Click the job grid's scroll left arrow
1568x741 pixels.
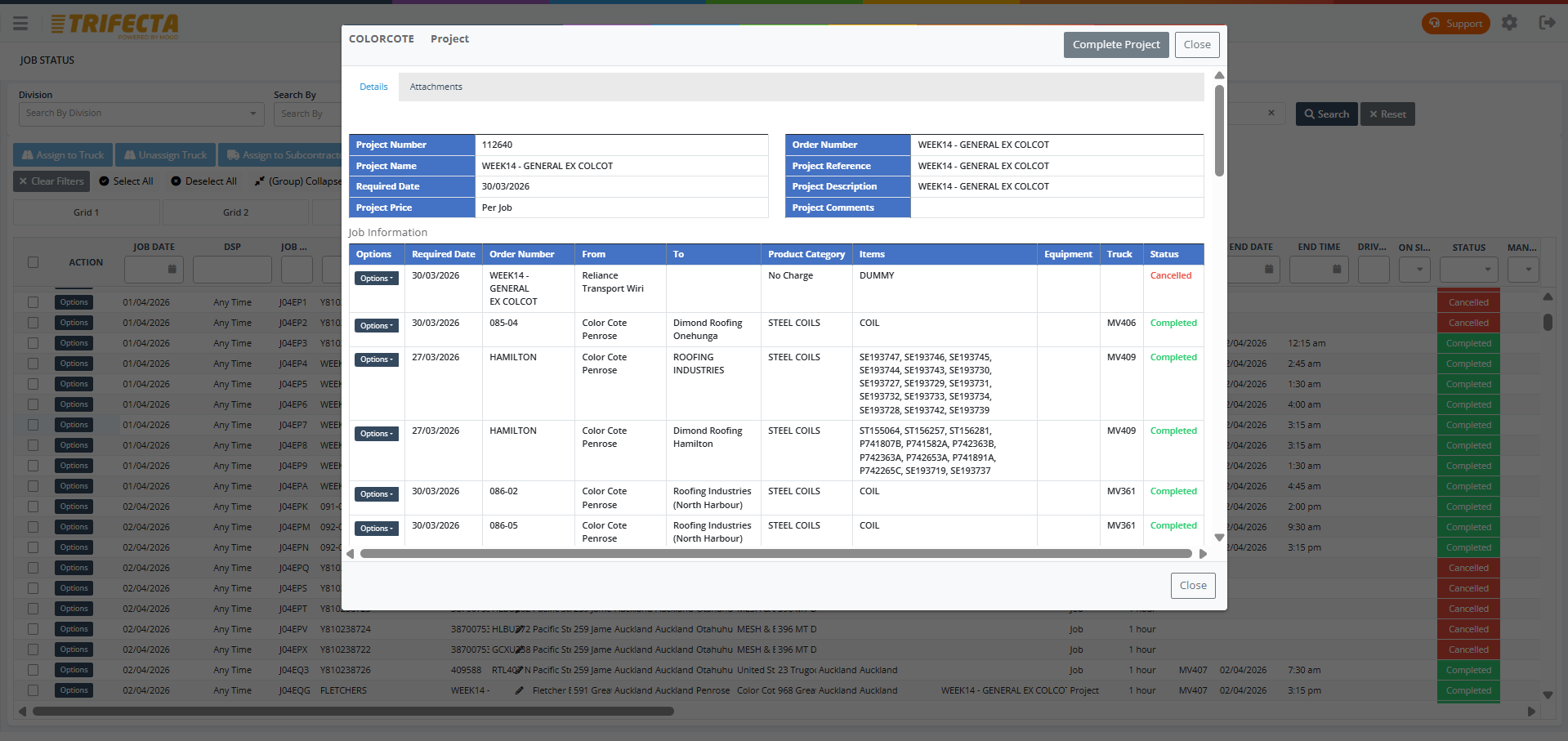pos(22,712)
